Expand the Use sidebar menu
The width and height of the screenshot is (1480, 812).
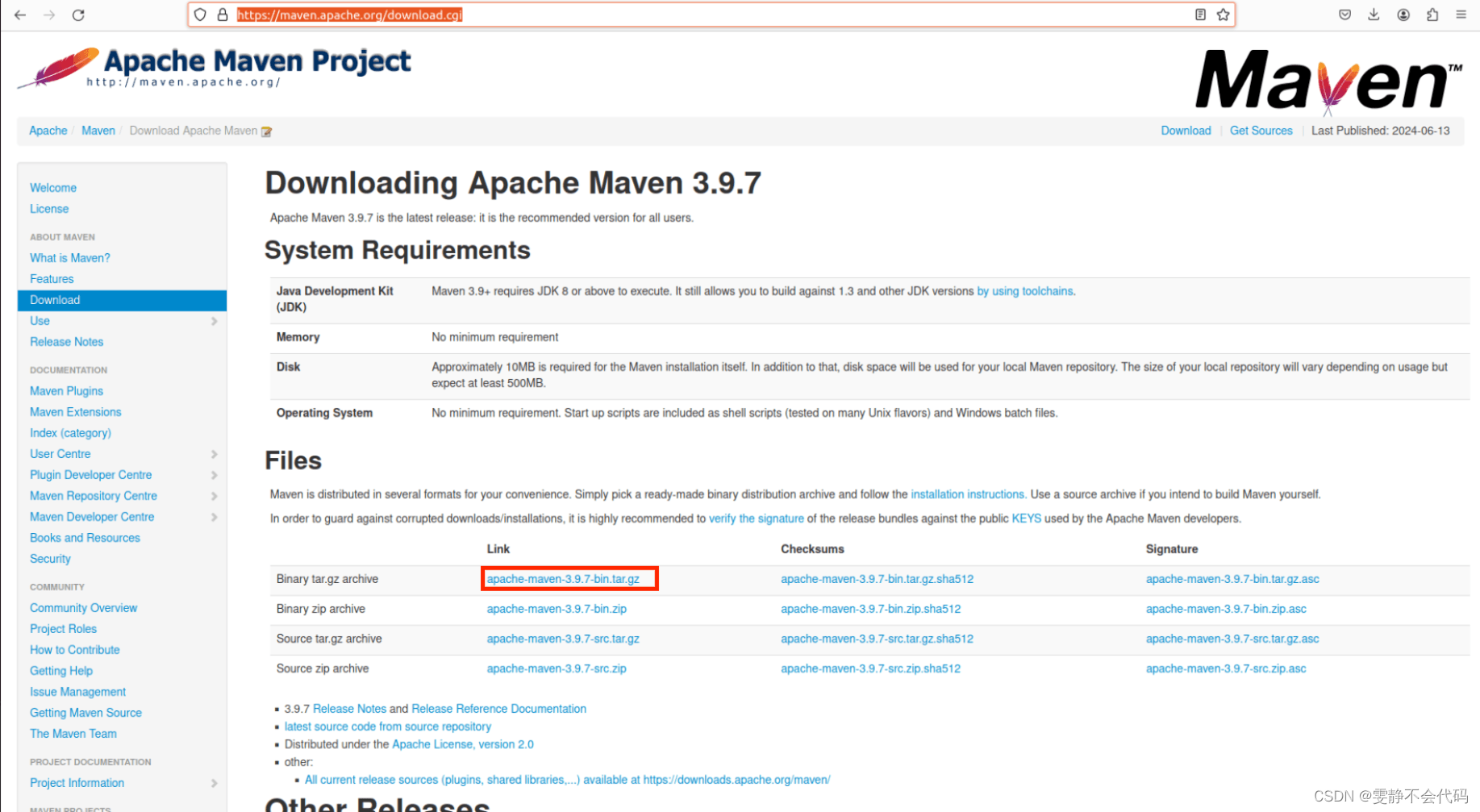pos(215,321)
